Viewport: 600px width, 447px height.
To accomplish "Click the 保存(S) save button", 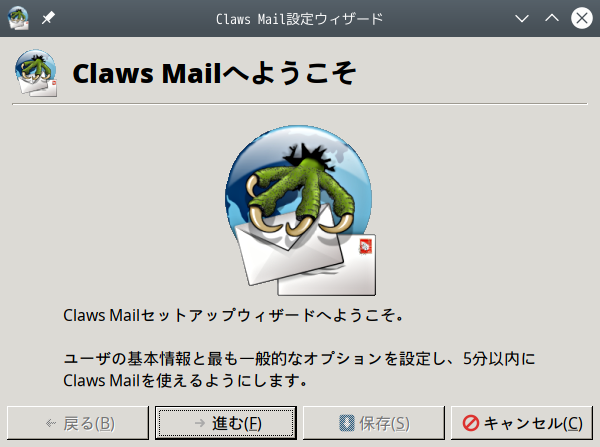I will point(374,423).
